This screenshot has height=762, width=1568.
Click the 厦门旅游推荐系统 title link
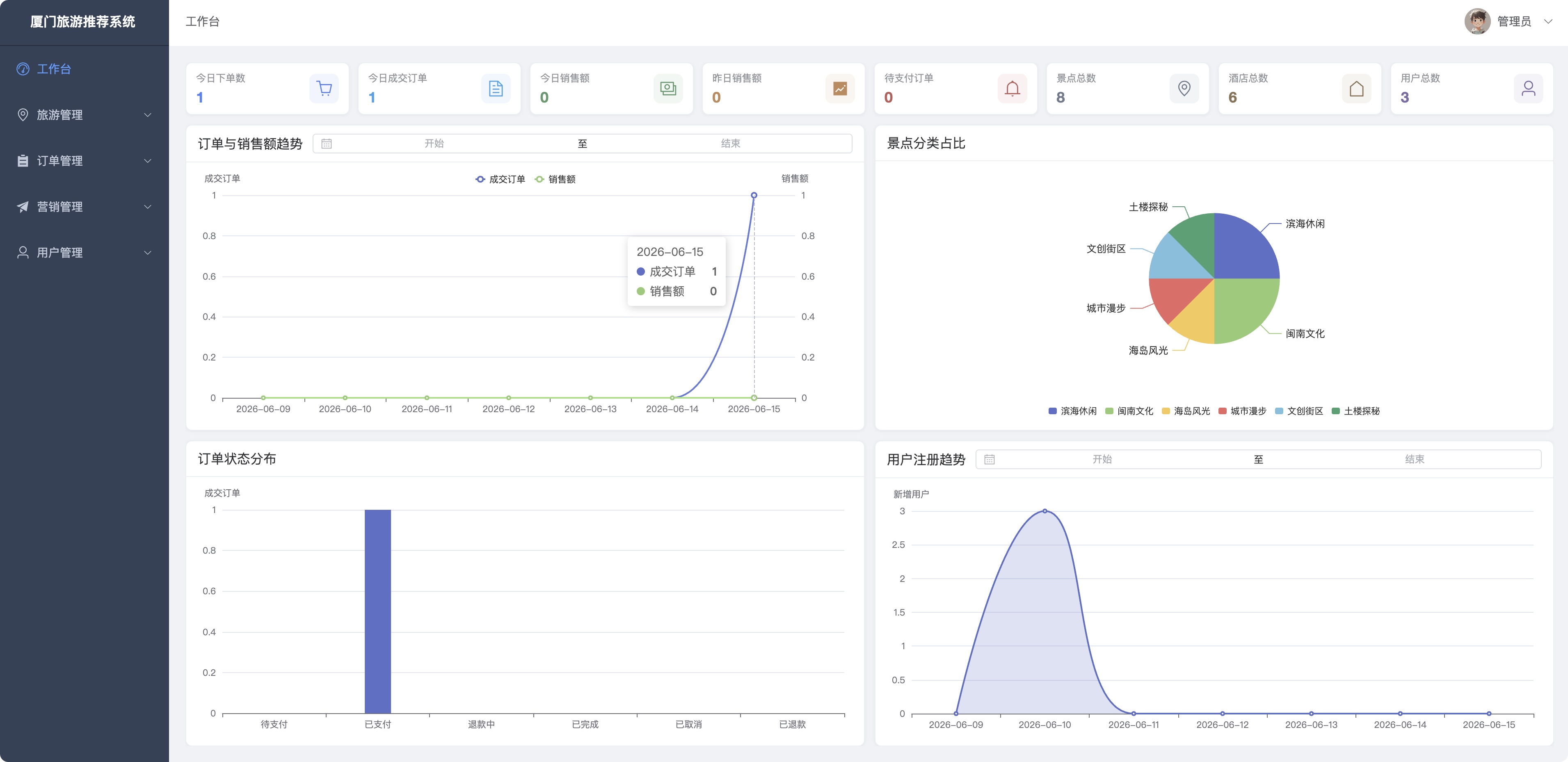click(83, 22)
